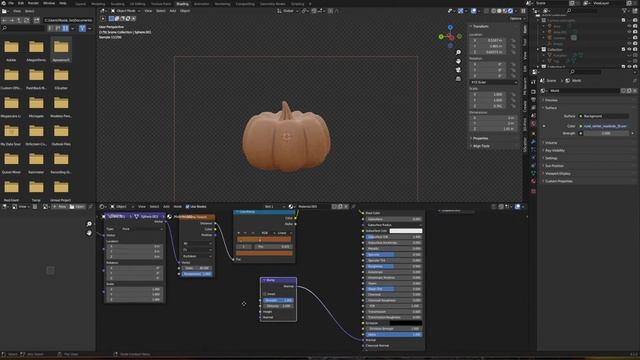This screenshot has width=640, height=360.
Task: Open the World properties tab icon
Action: pos(533,124)
